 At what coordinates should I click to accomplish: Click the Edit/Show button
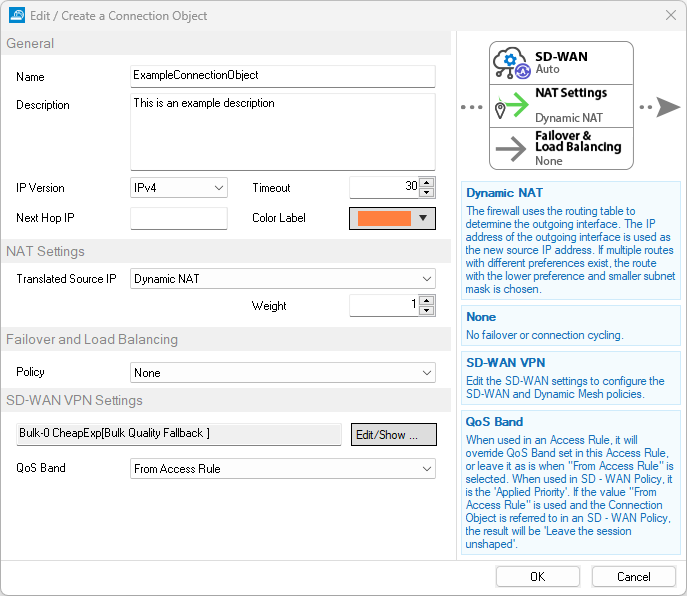coord(393,434)
